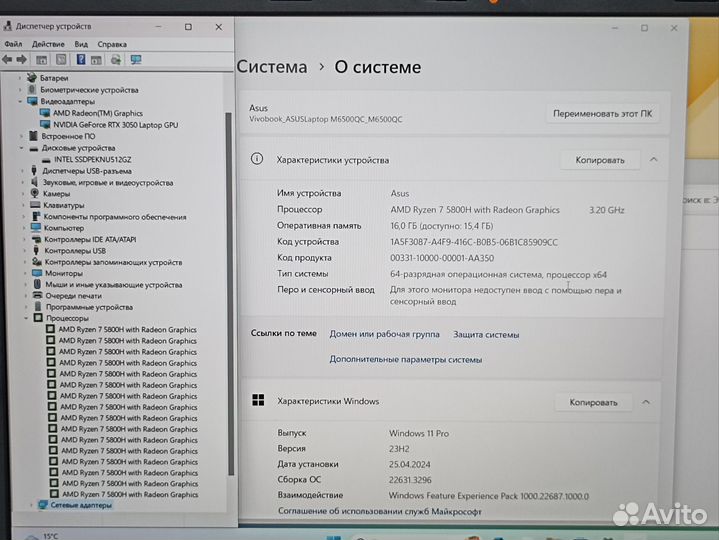Expand the Контроллеры IDE ATA/ATAPI node
The height and width of the screenshot is (540, 719).
[x=24, y=239]
